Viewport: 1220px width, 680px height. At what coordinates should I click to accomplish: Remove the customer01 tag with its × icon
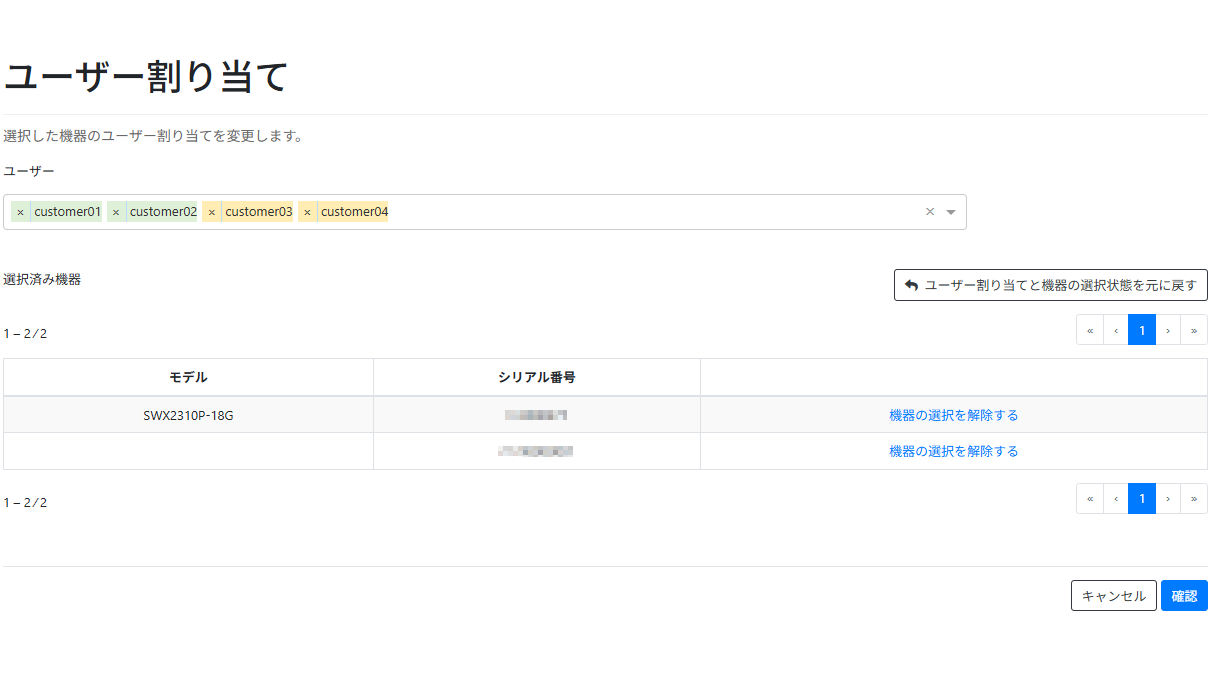pyautogui.click(x=20, y=211)
